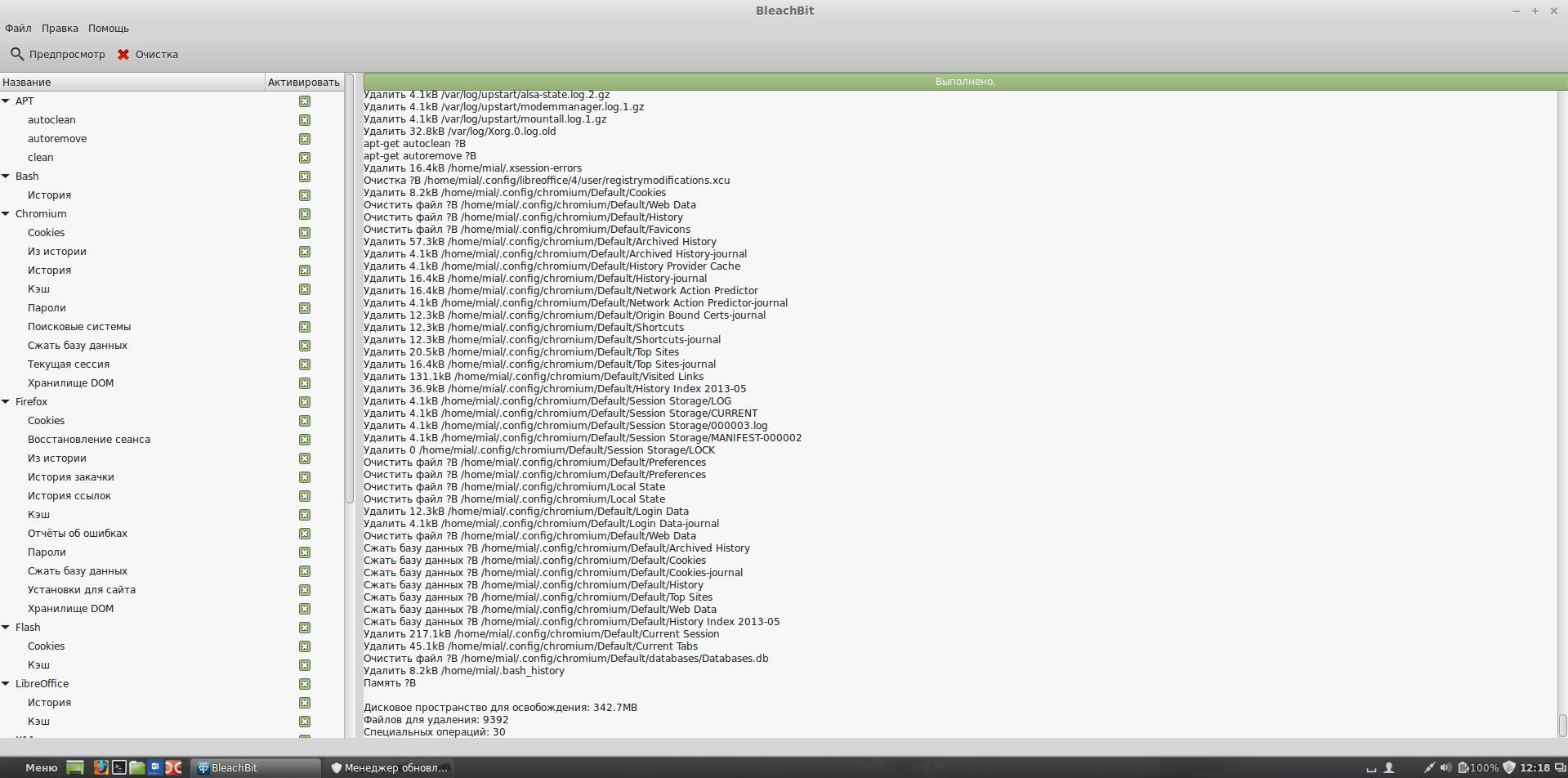Uncheck LibreOffice История checkbox
1568x778 pixels.
(305, 703)
